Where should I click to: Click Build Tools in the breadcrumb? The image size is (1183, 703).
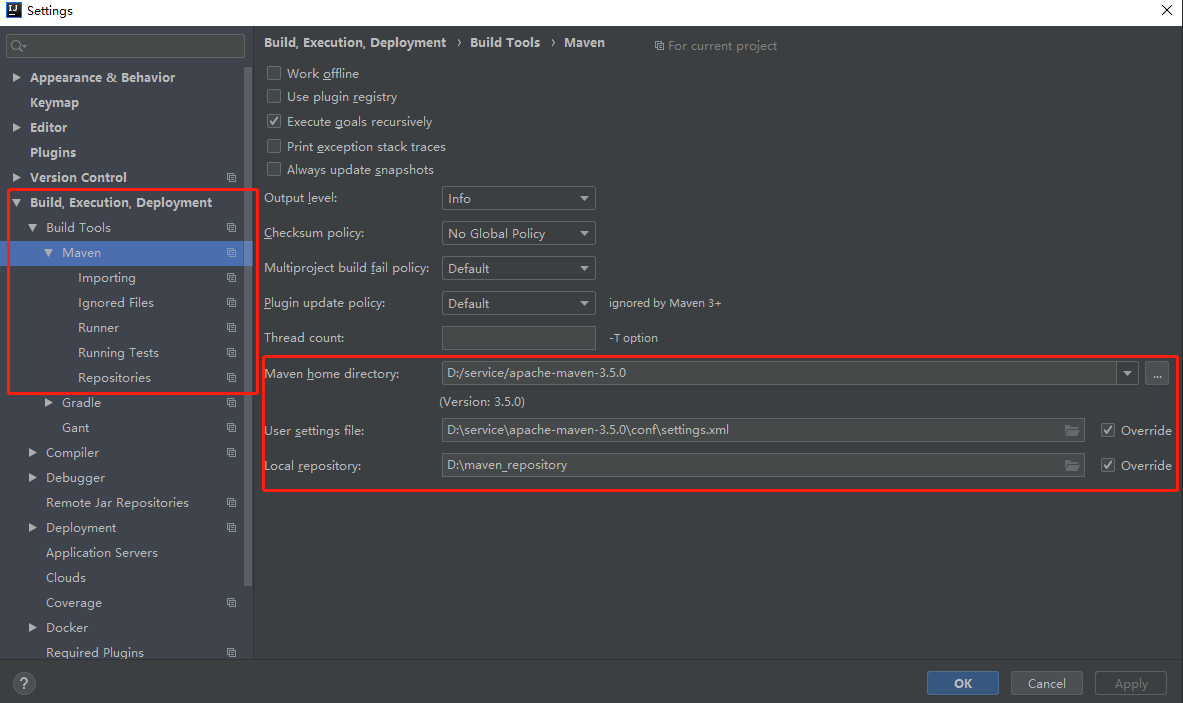click(505, 42)
